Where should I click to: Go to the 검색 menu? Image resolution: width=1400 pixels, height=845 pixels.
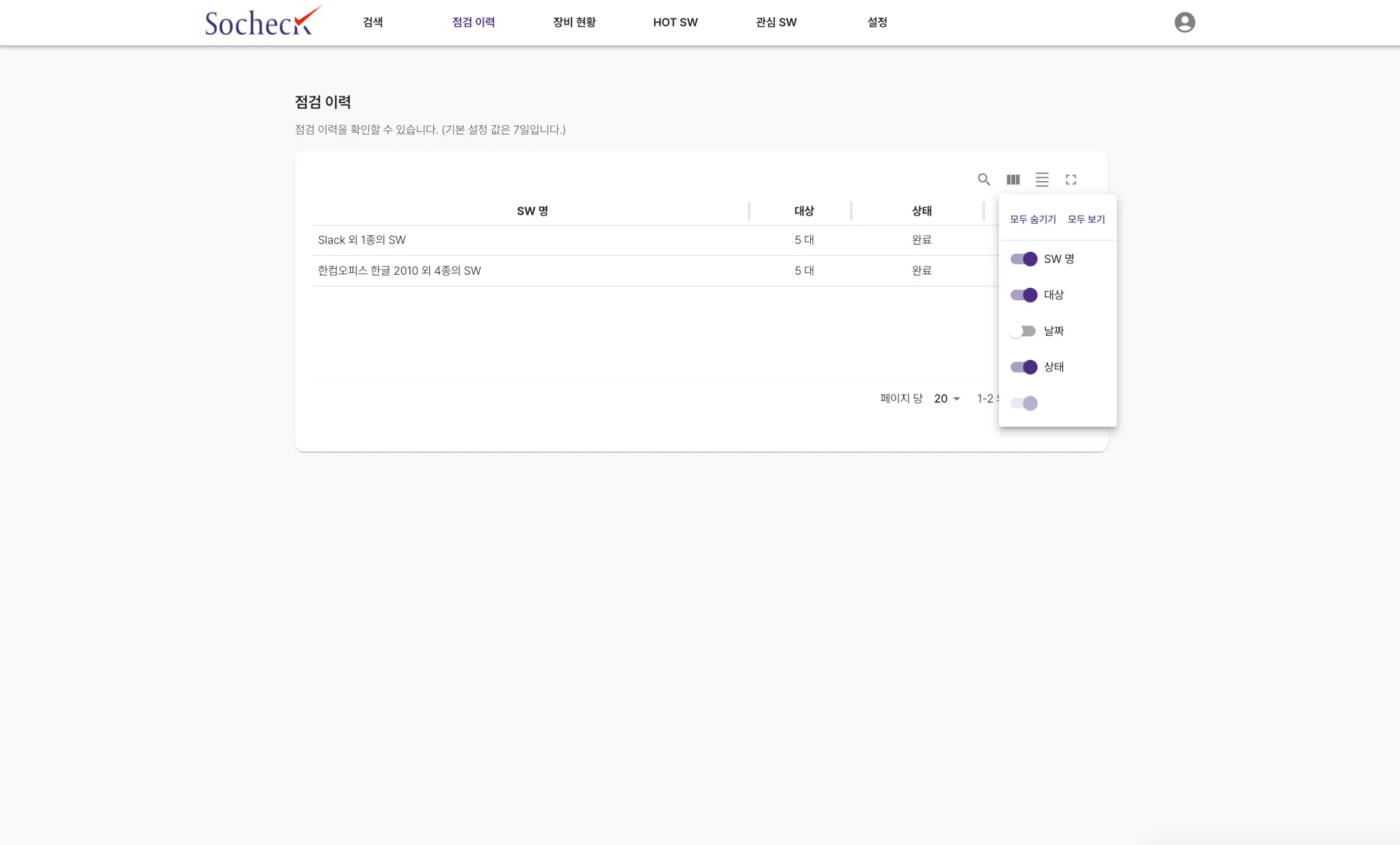(x=373, y=23)
